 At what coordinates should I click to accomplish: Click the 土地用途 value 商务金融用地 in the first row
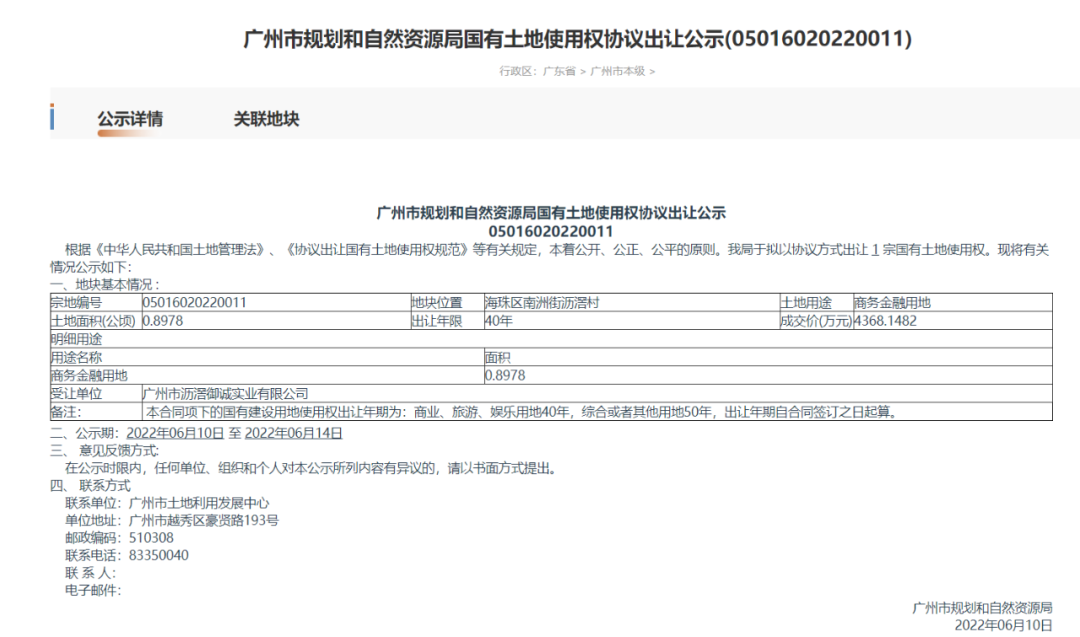(x=952, y=302)
